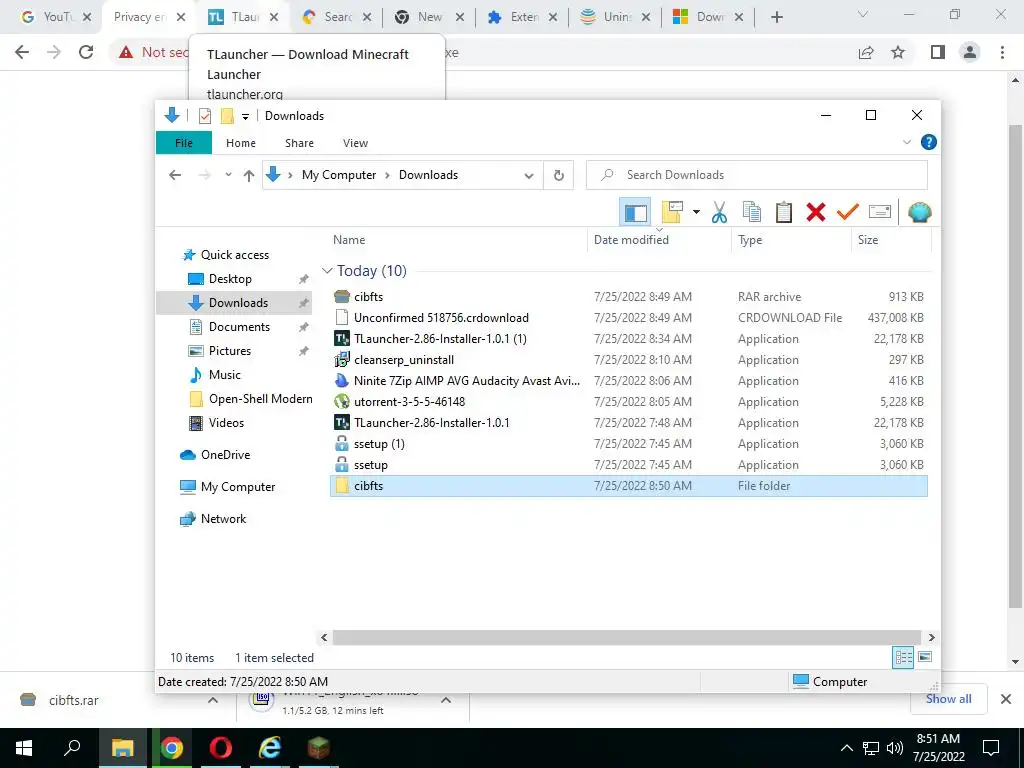Click the Copy toolbar icon
This screenshot has width=1024, height=768.
(752, 212)
